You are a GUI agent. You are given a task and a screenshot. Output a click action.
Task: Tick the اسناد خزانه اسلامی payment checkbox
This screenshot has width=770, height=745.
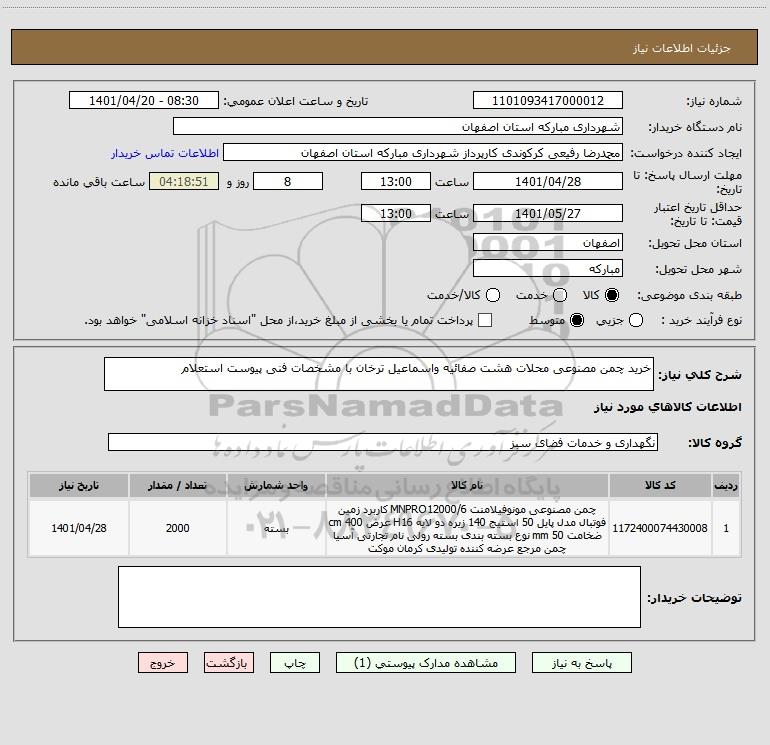485,320
